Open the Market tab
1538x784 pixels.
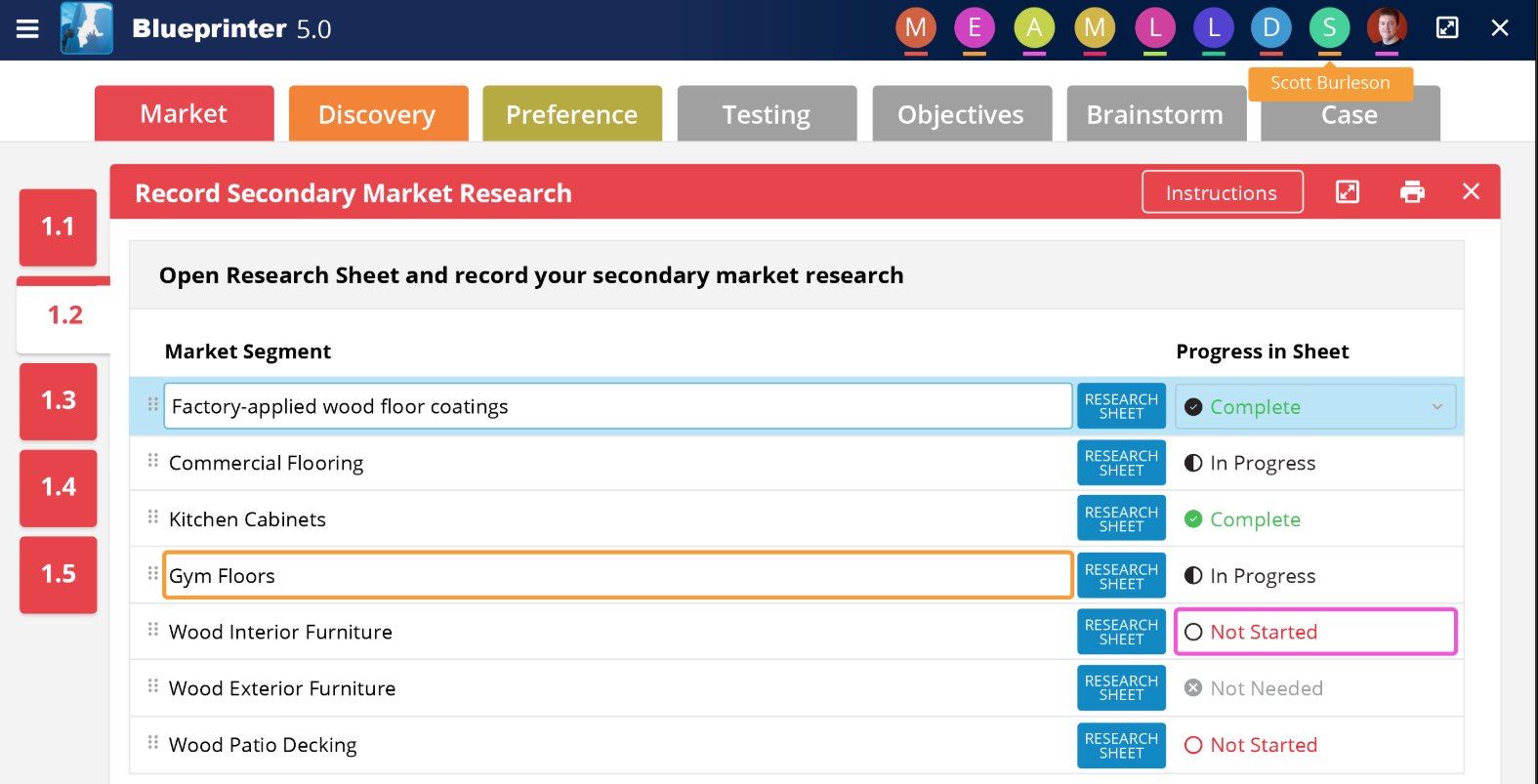tap(184, 113)
